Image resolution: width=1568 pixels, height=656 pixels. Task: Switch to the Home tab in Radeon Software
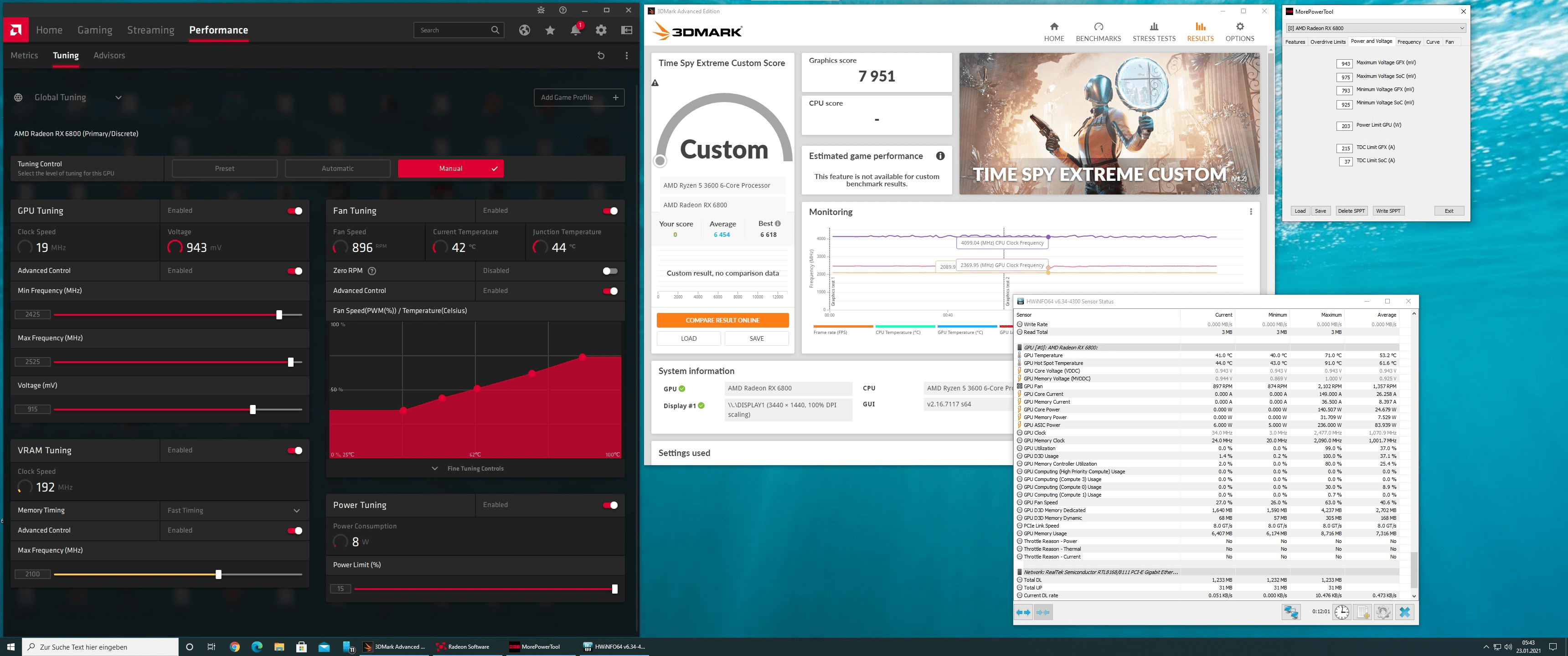pos(49,30)
